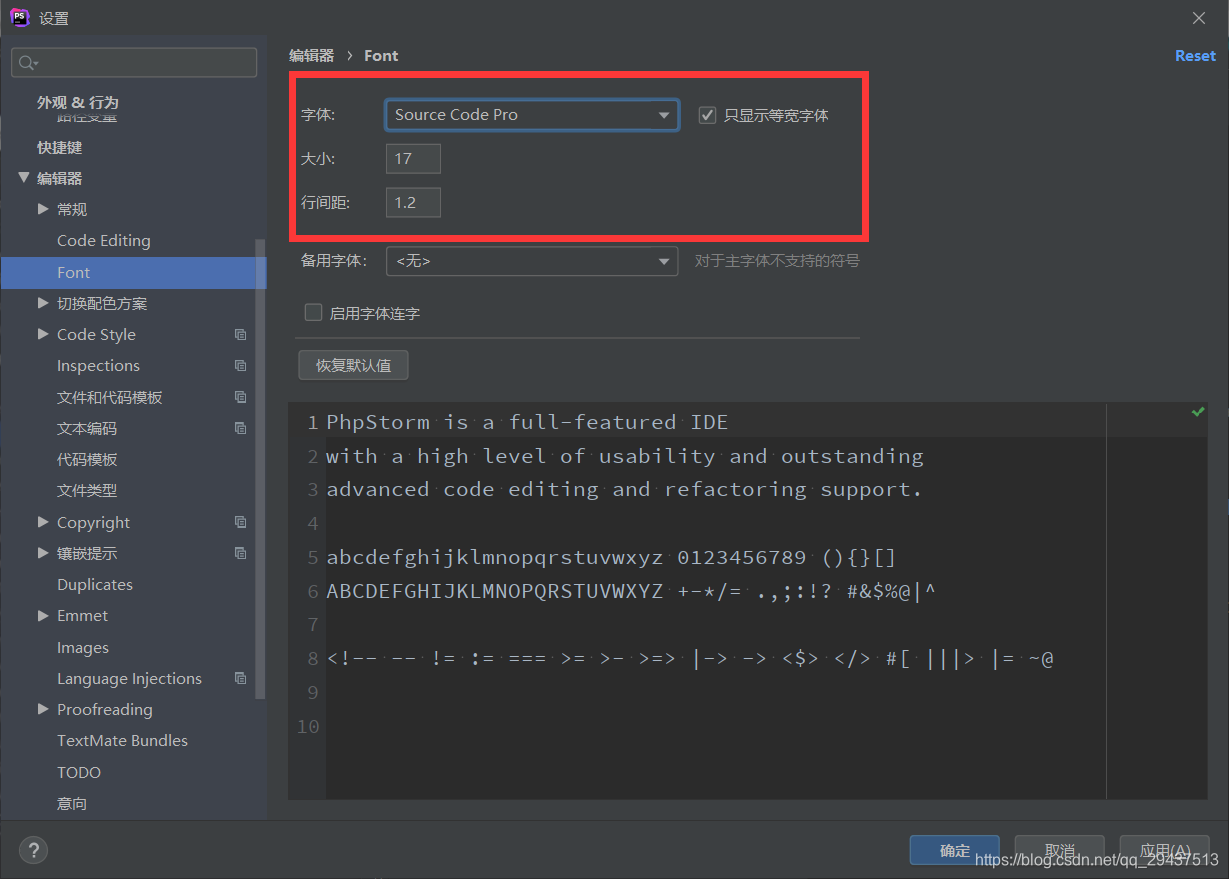Screen dimensions: 1229x879
Task: Enable 启用字体连字 checkbox
Action: point(313,313)
